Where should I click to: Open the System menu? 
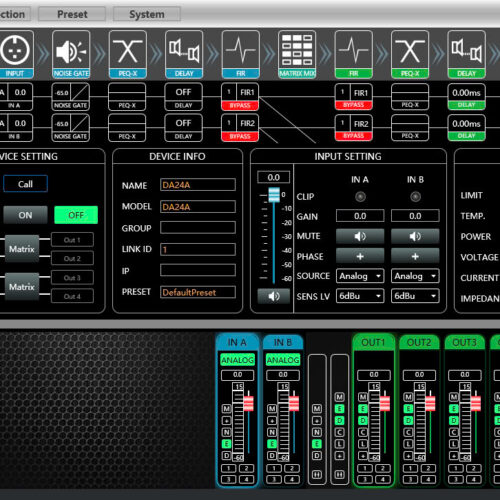point(147,14)
